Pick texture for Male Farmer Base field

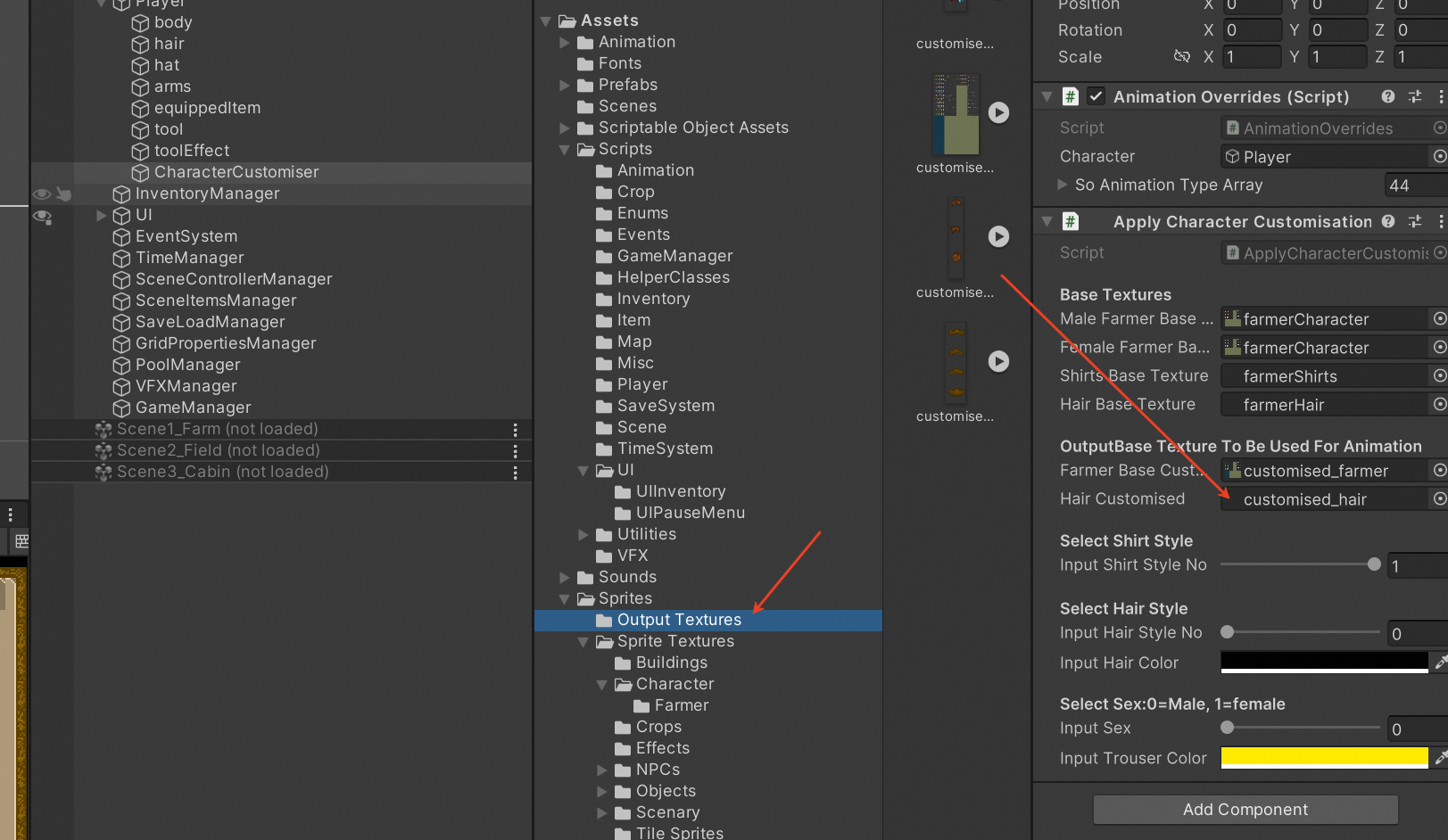pyautogui.click(x=1439, y=318)
